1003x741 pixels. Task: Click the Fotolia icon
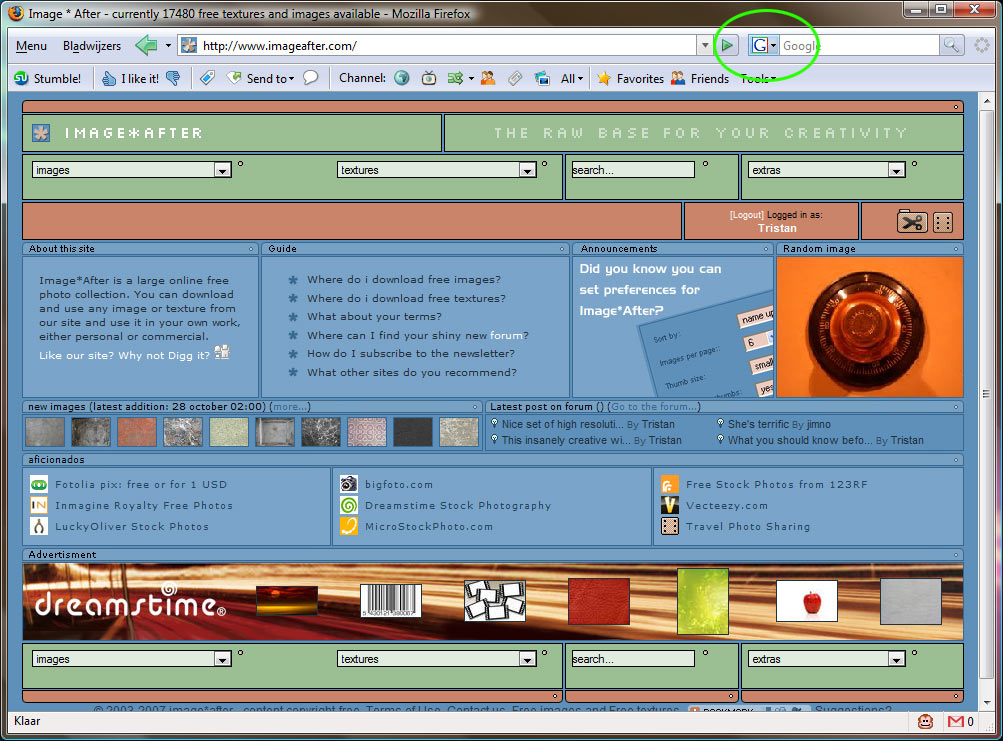(x=39, y=484)
